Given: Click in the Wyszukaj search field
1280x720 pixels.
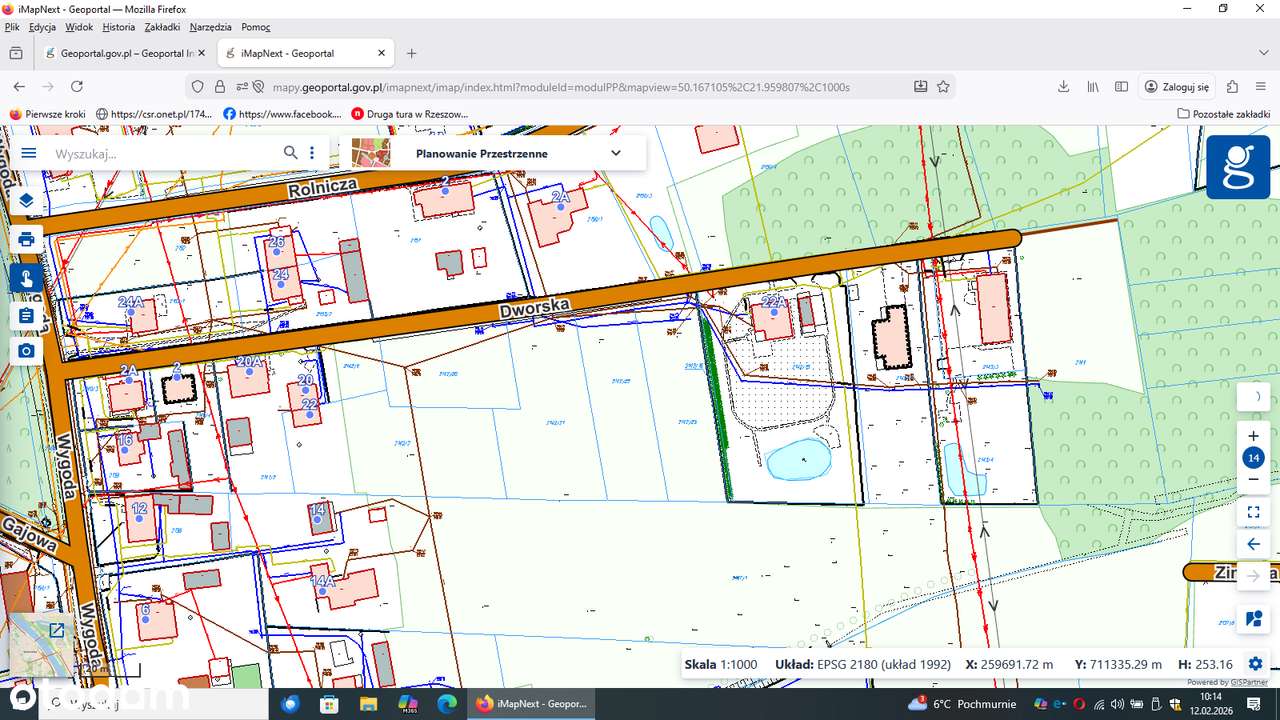Looking at the screenshot, I should [x=165, y=154].
